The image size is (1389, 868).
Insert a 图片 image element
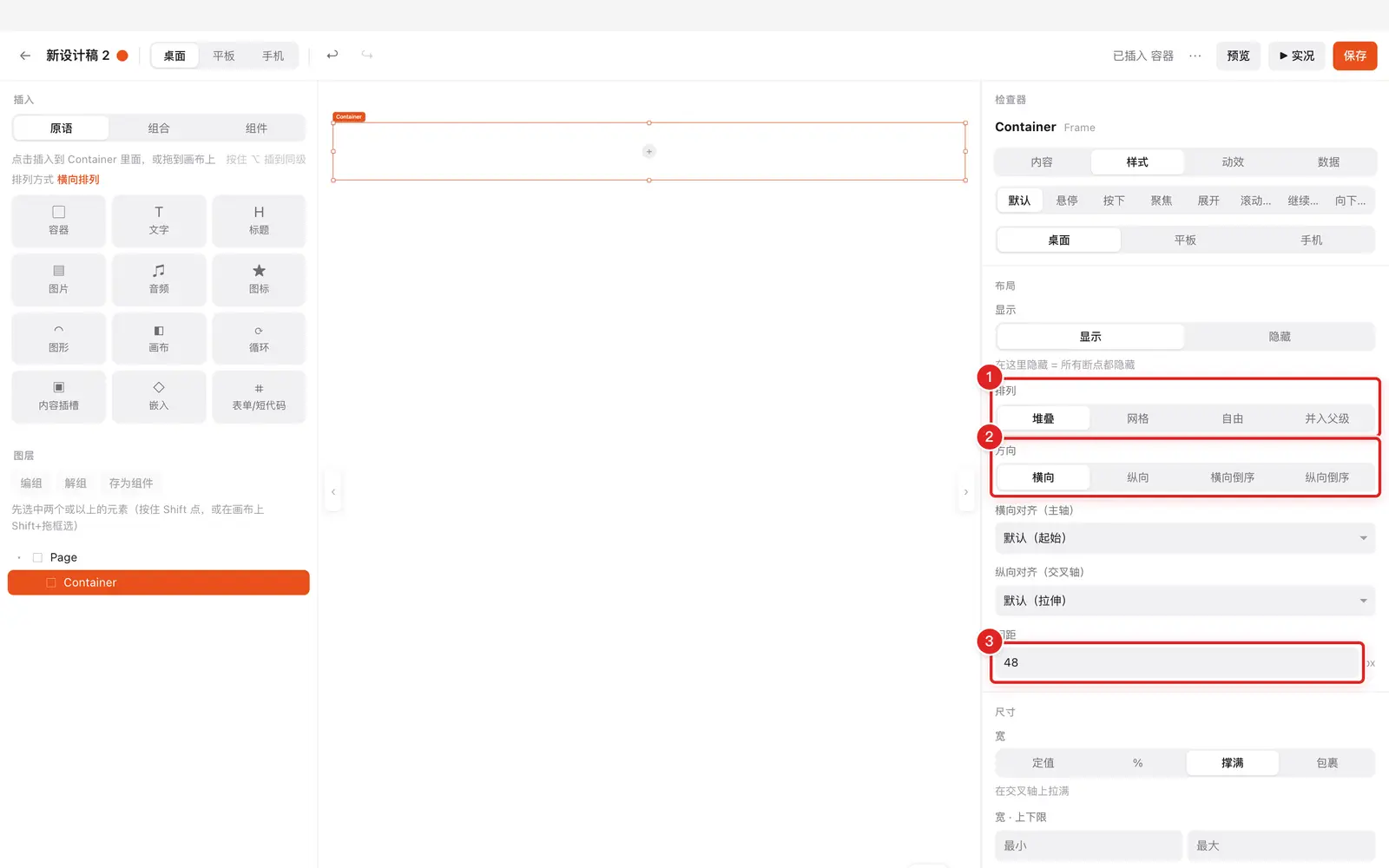(x=59, y=279)
